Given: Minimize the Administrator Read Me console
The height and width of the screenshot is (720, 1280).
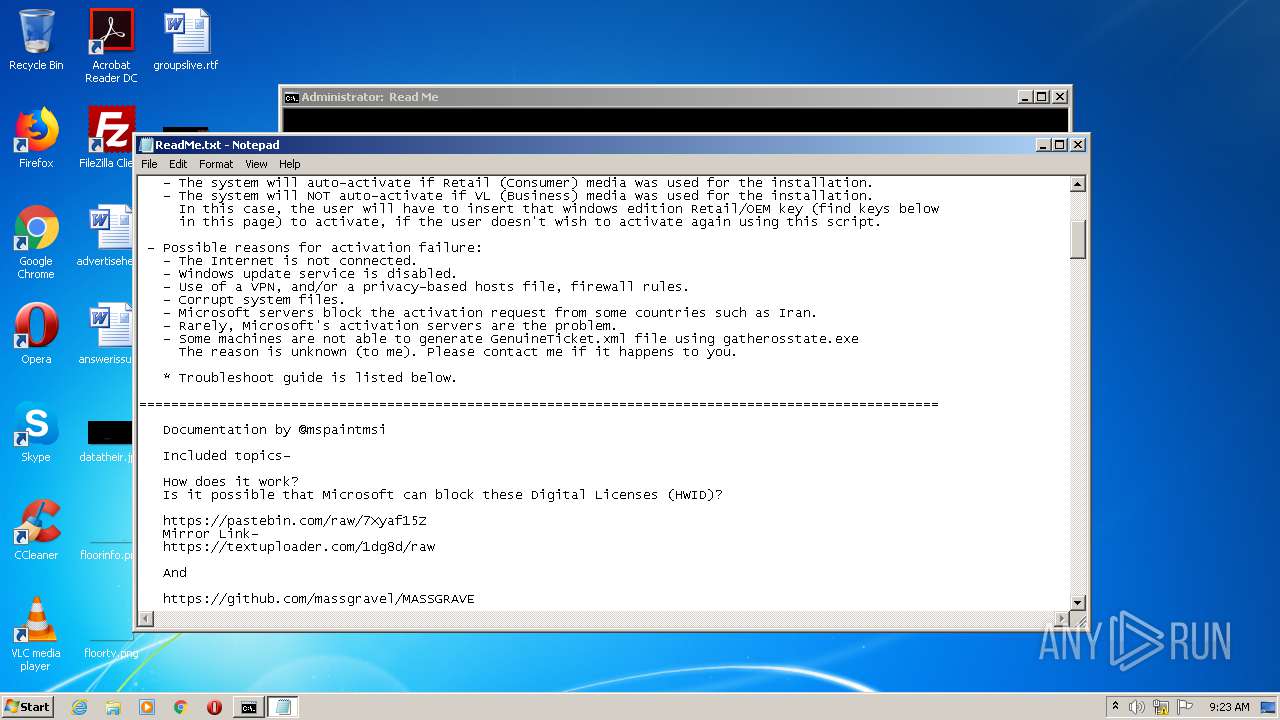Looking at the screenshot, I should tap(1026, 97).
